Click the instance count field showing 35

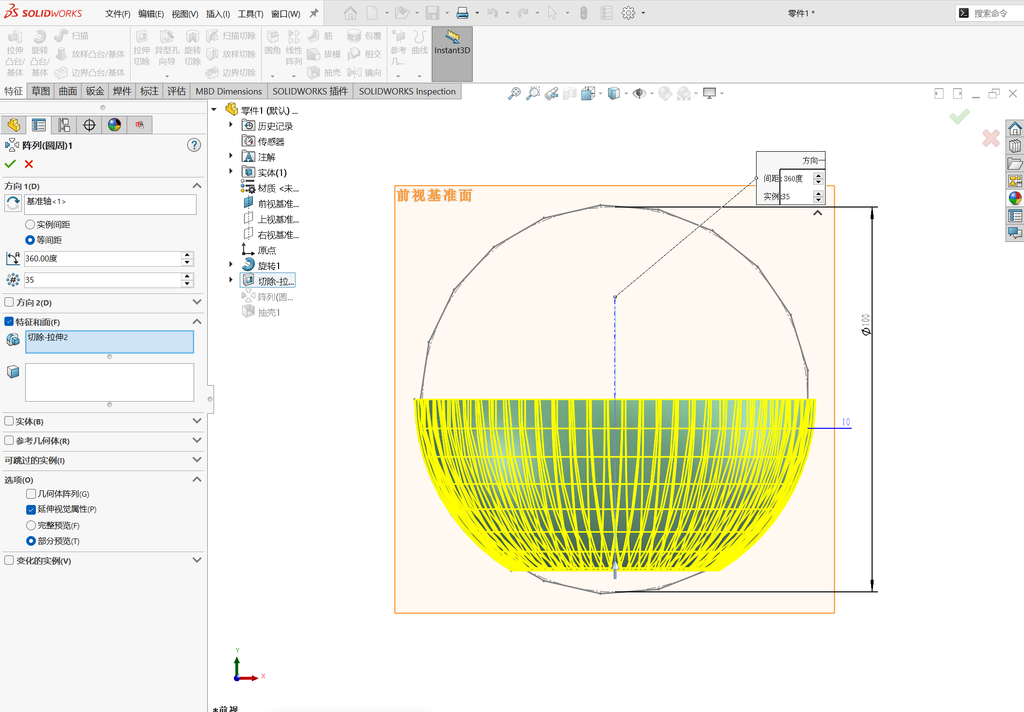coord(102,280)
